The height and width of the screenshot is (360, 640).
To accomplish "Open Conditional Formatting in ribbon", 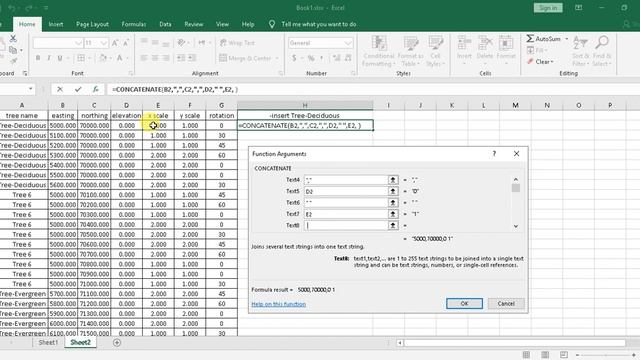I will point(379,52).
